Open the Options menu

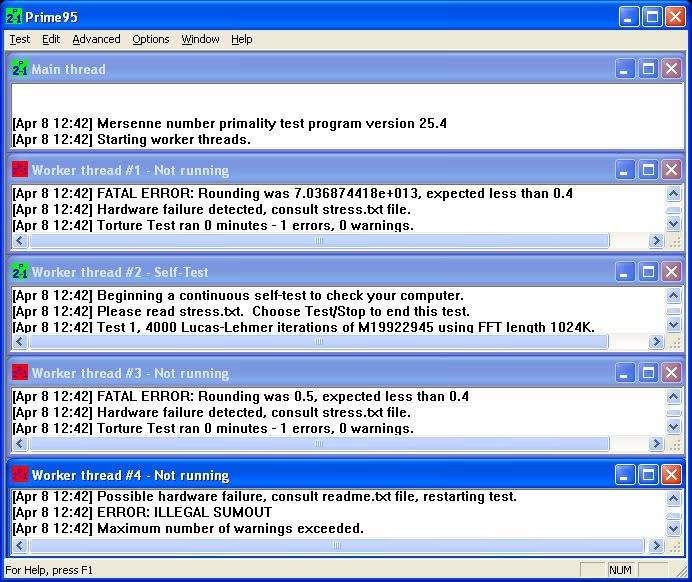[x=151, y=39]
